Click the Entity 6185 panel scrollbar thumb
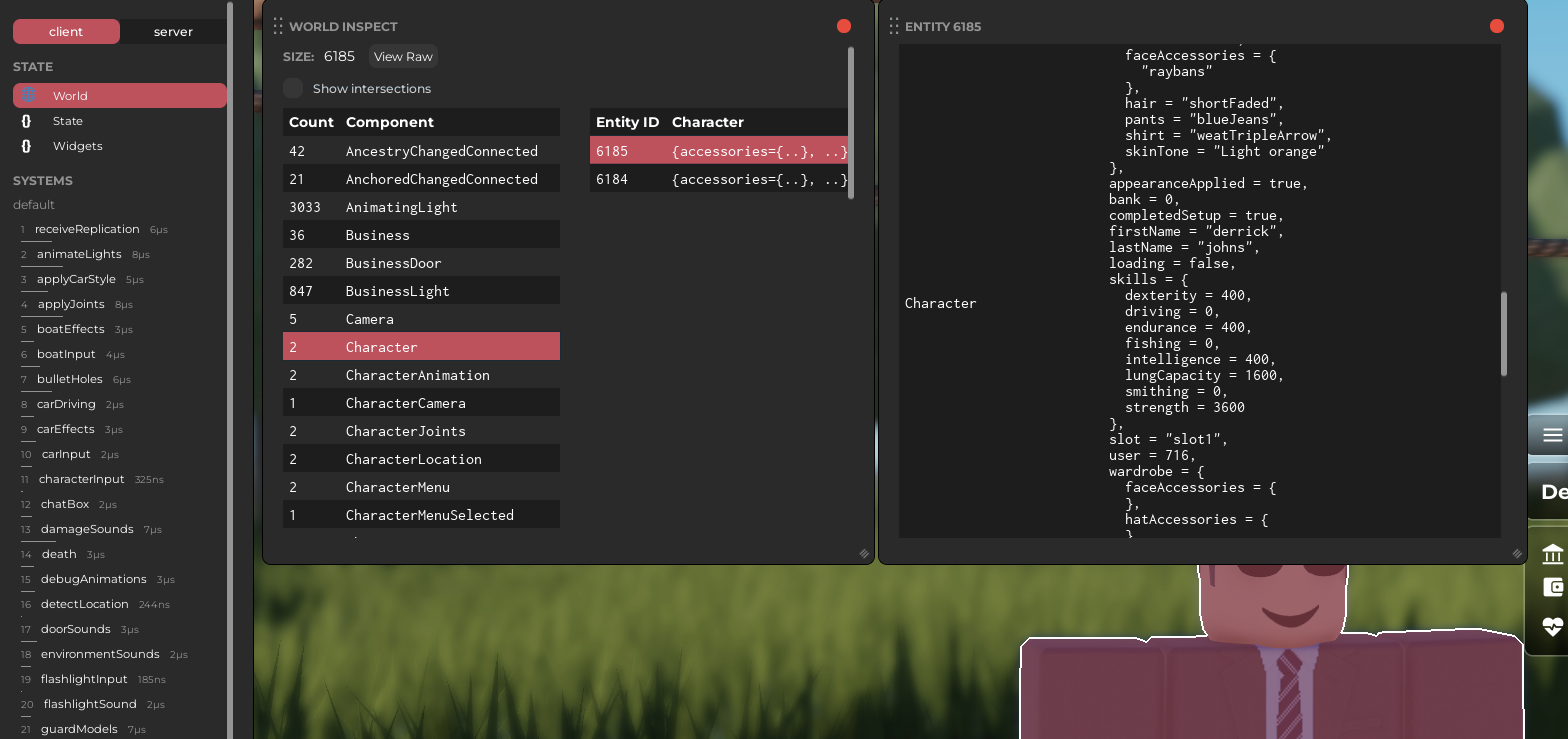 (x=1504, y=334)
